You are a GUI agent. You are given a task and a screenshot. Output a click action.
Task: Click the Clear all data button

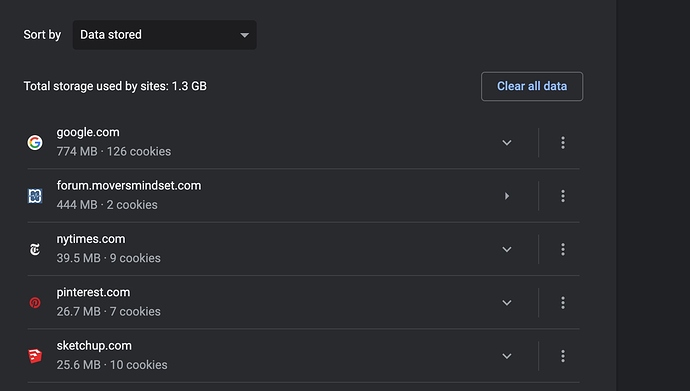(532, 86)
